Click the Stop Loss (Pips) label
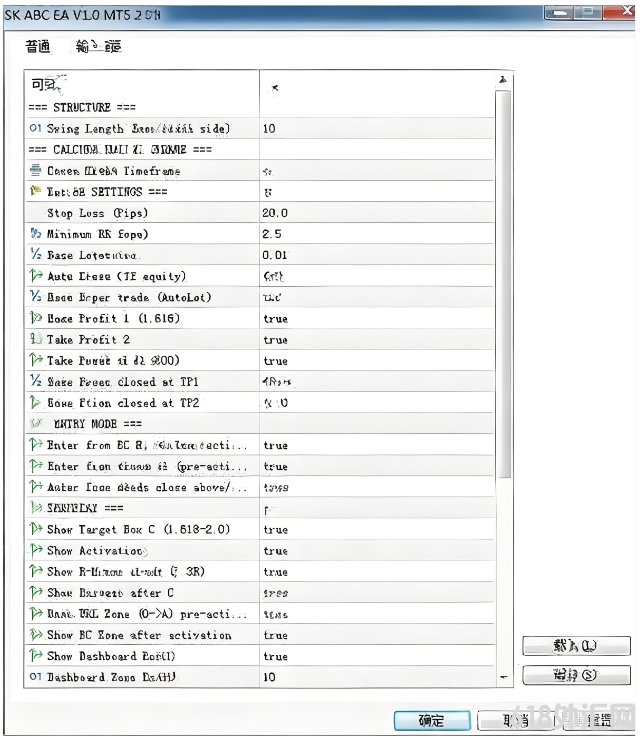This screenshot has height=741, width=643. (x=97, y=213)
